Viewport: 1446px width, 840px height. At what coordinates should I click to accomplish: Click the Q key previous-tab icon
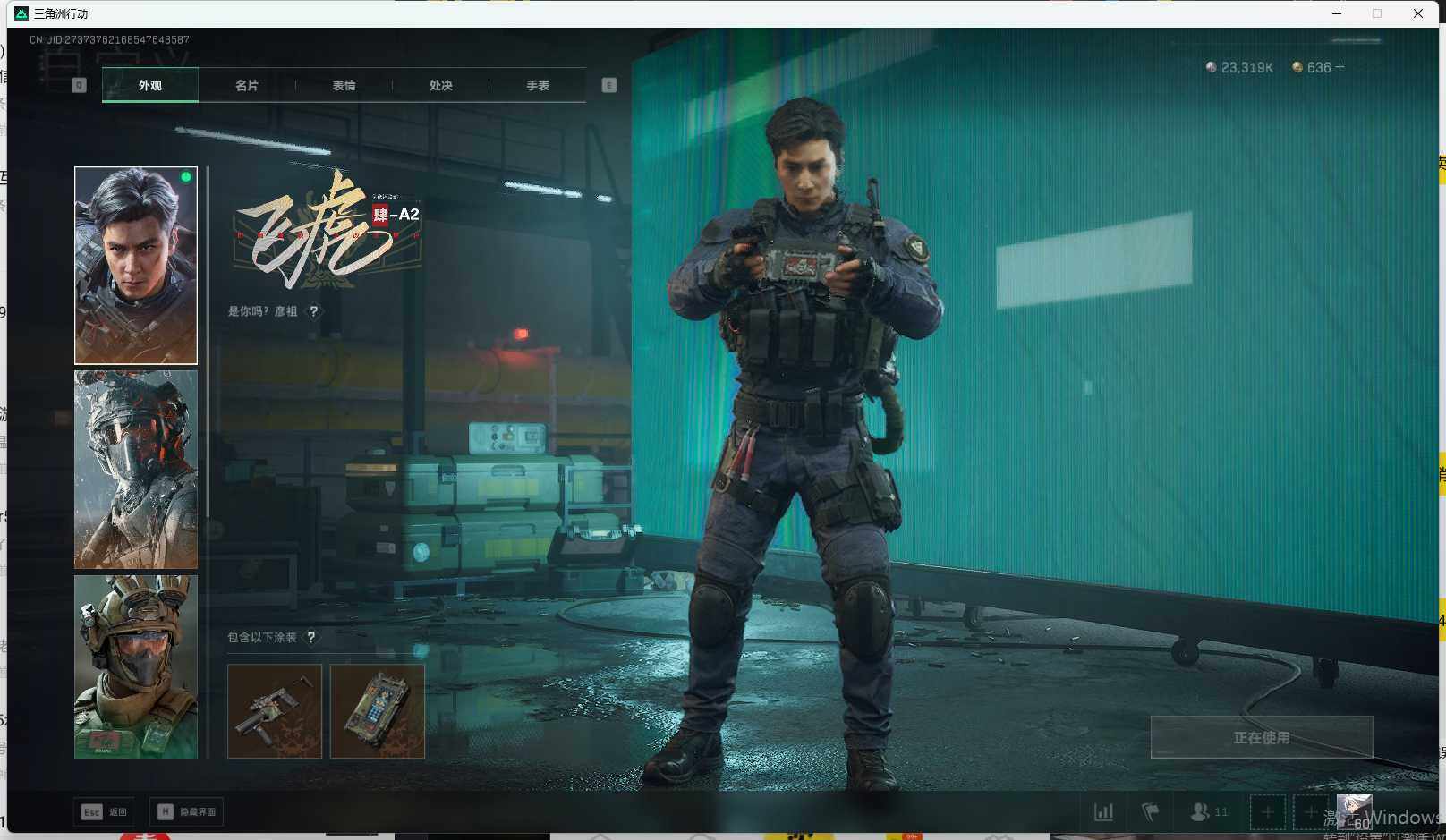tap(79, 86)
